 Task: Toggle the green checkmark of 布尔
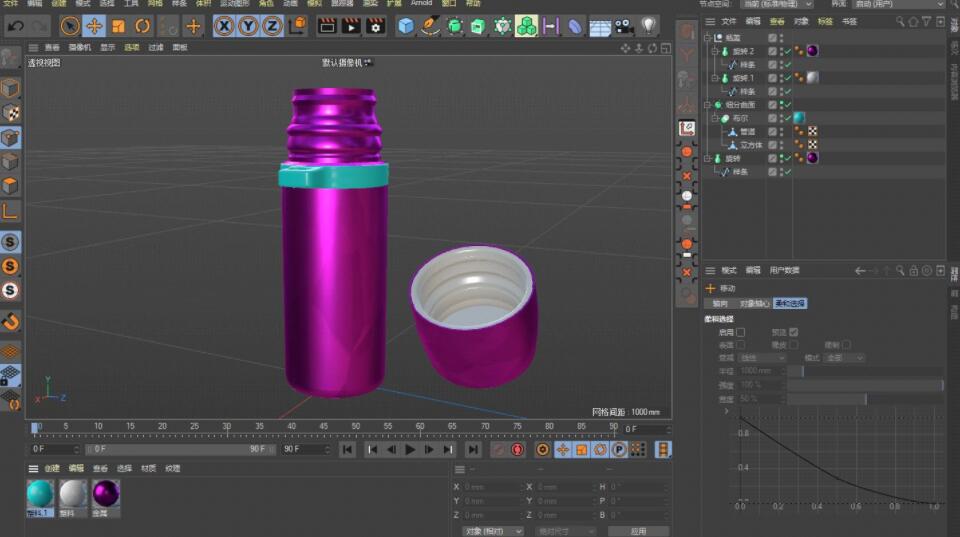(788, 118)
